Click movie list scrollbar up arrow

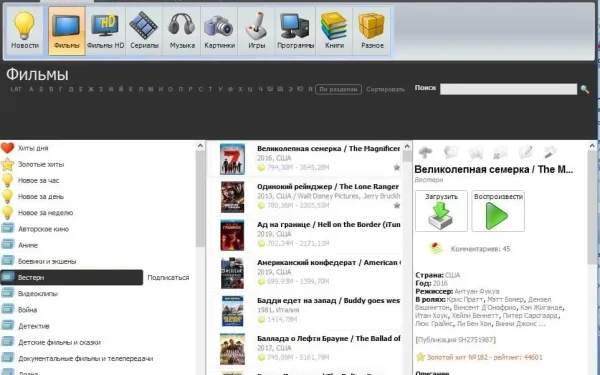pos(407,146)
